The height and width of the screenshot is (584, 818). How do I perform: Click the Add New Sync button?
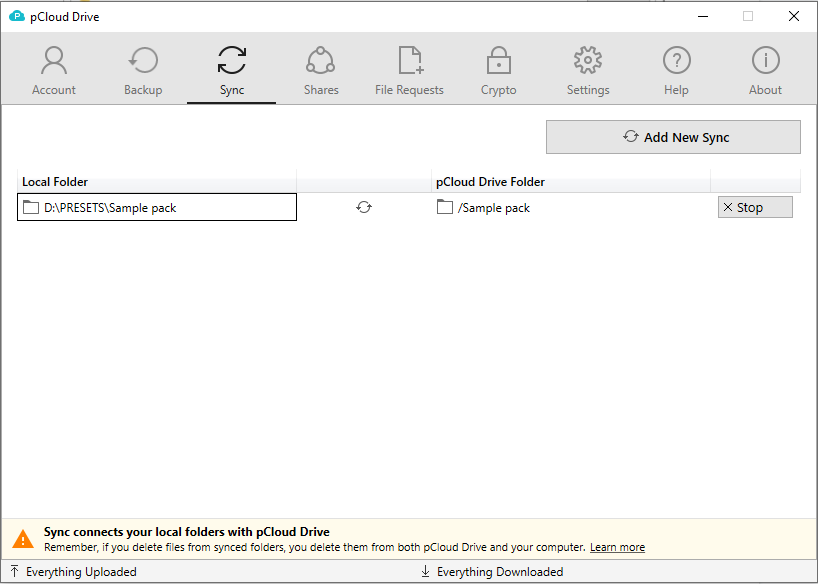click(673, 137)
